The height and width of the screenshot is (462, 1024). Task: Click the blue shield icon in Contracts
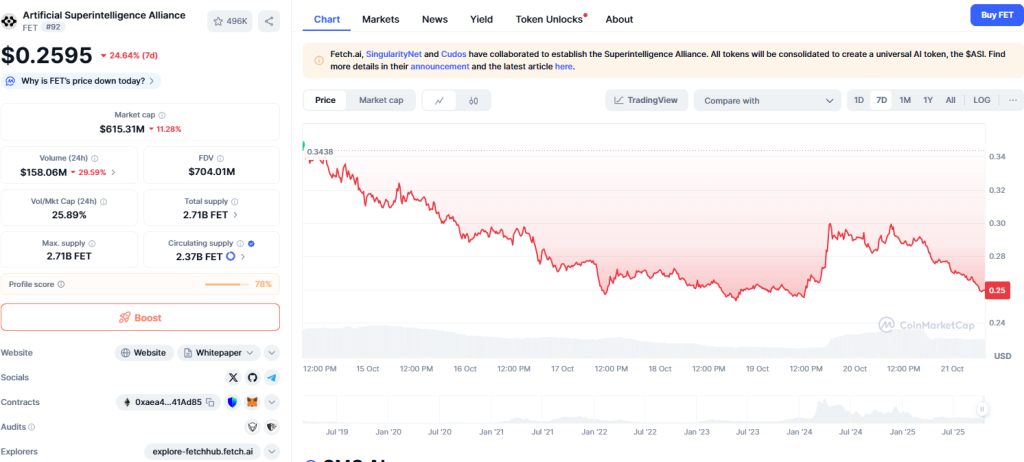point(233,402)
